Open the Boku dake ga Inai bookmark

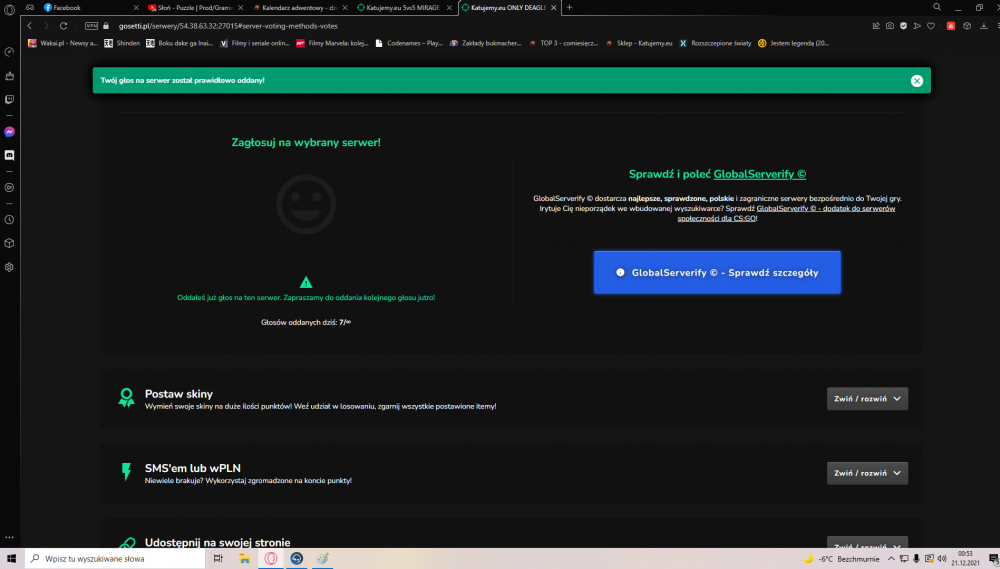[x=179, y=43]
